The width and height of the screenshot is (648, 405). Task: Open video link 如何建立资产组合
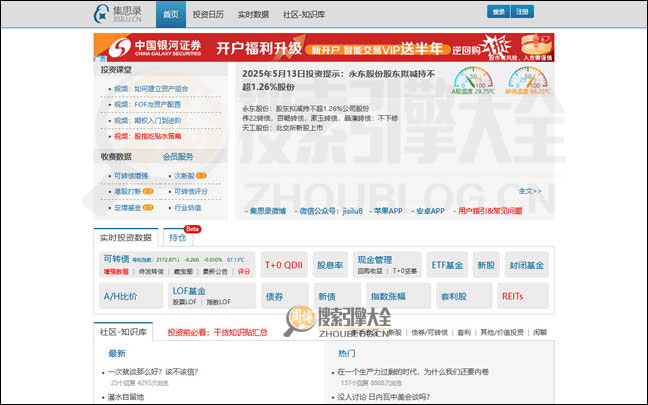coord(151,89)
